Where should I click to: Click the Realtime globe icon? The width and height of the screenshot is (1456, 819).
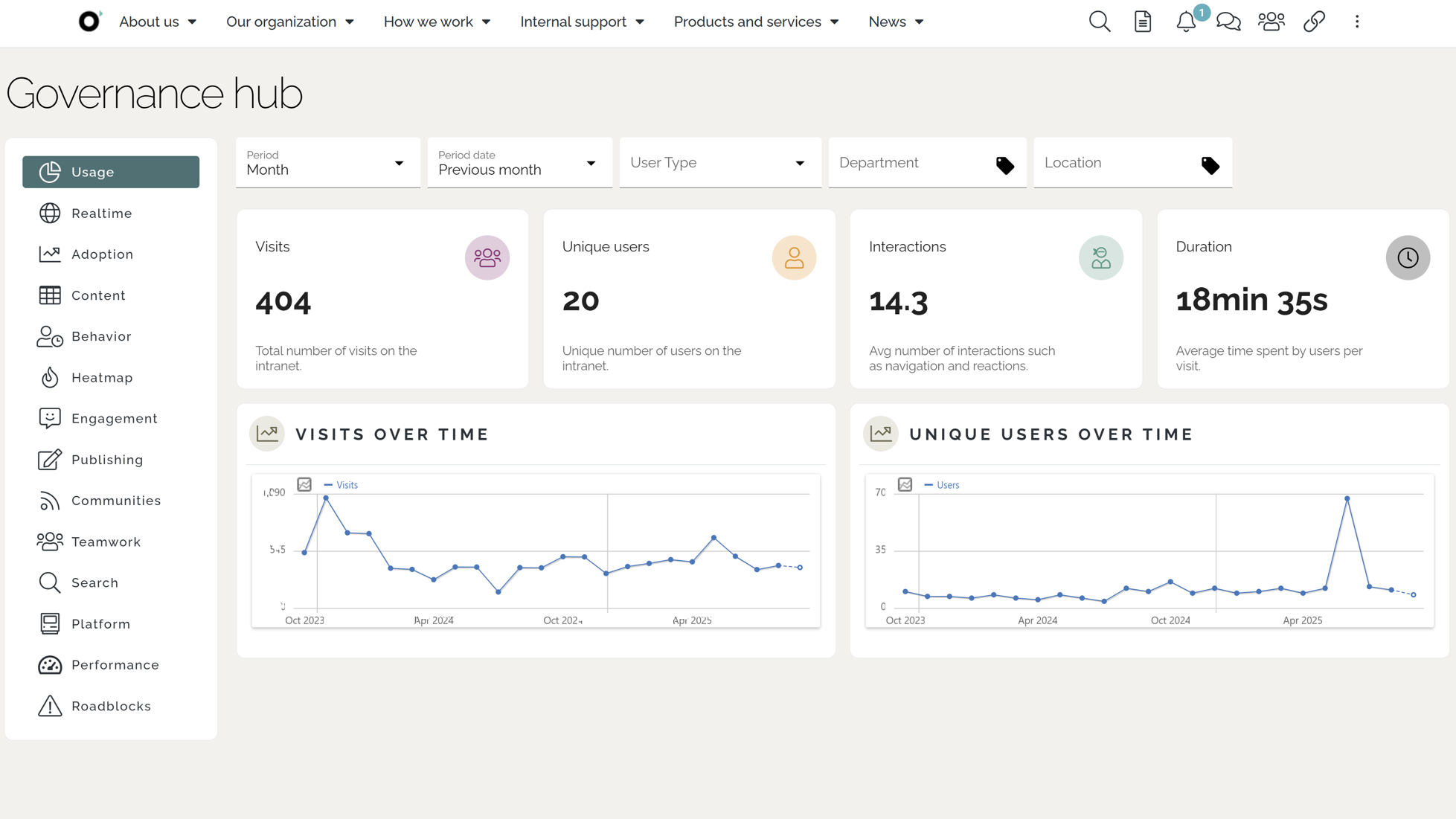(50, 213)
